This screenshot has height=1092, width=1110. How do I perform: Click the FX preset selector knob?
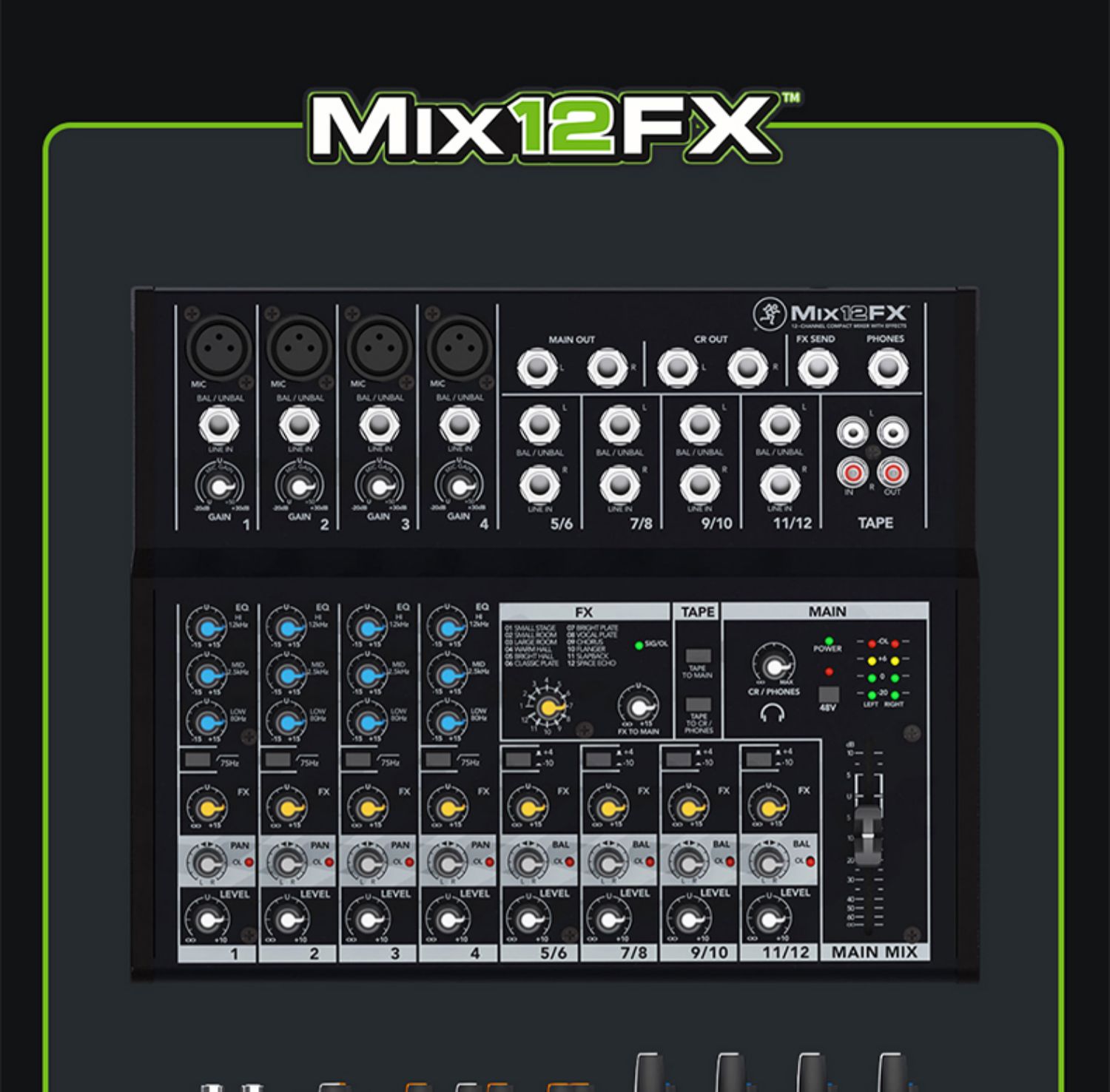click(x=548, y=707)
